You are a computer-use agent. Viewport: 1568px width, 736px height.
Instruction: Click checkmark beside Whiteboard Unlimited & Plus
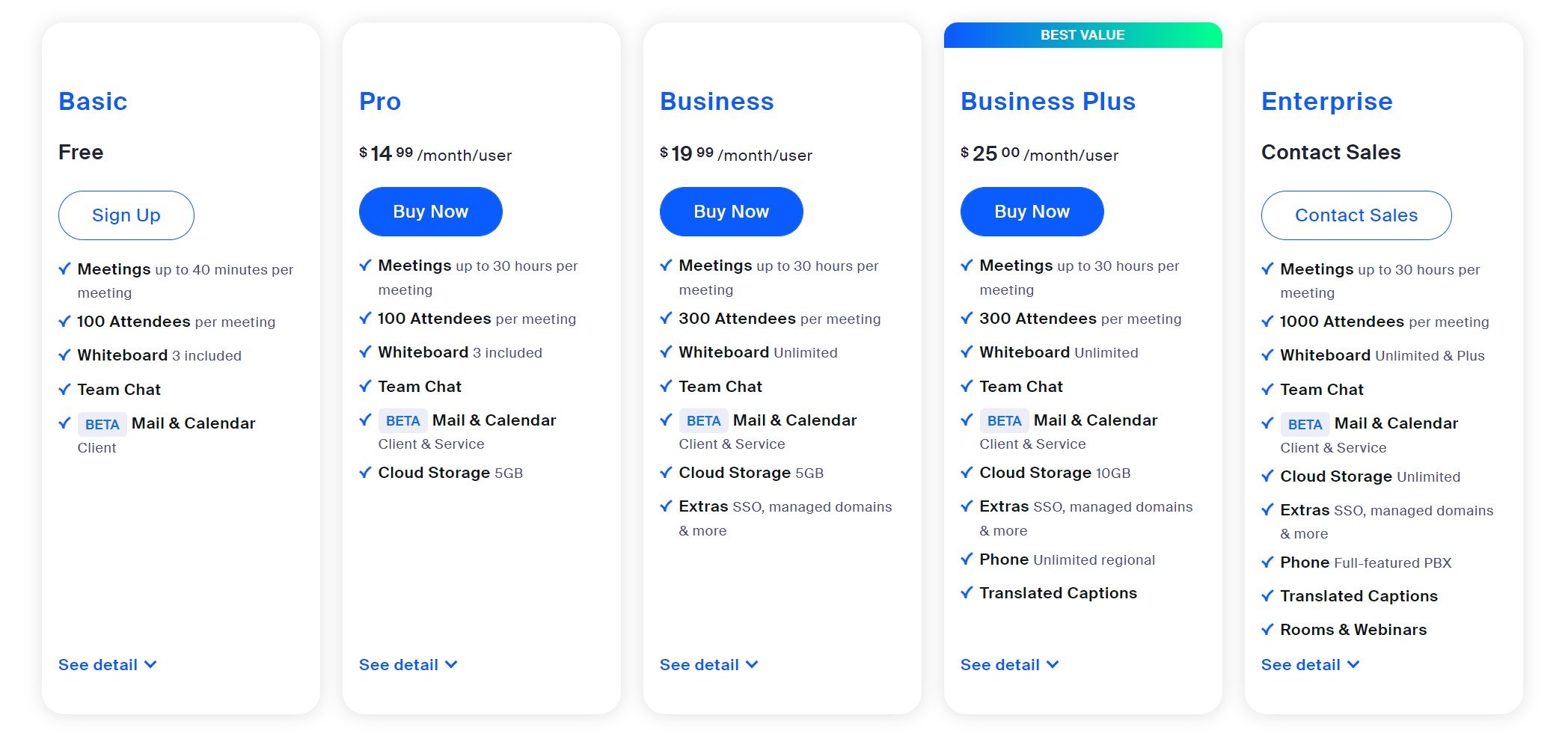point(1267,355)
